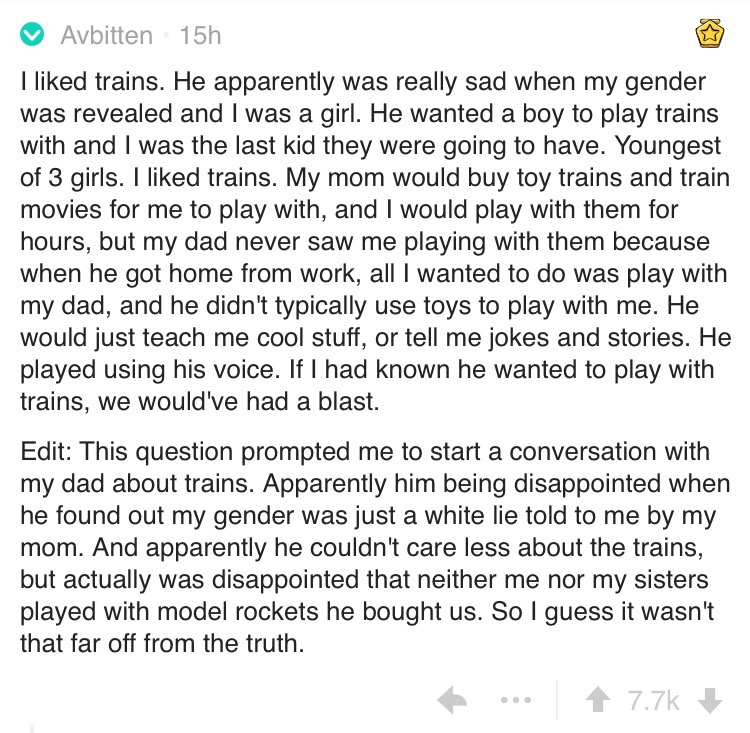
Task: Open Avbitten's user profile
Action: [x=106, y=35]
